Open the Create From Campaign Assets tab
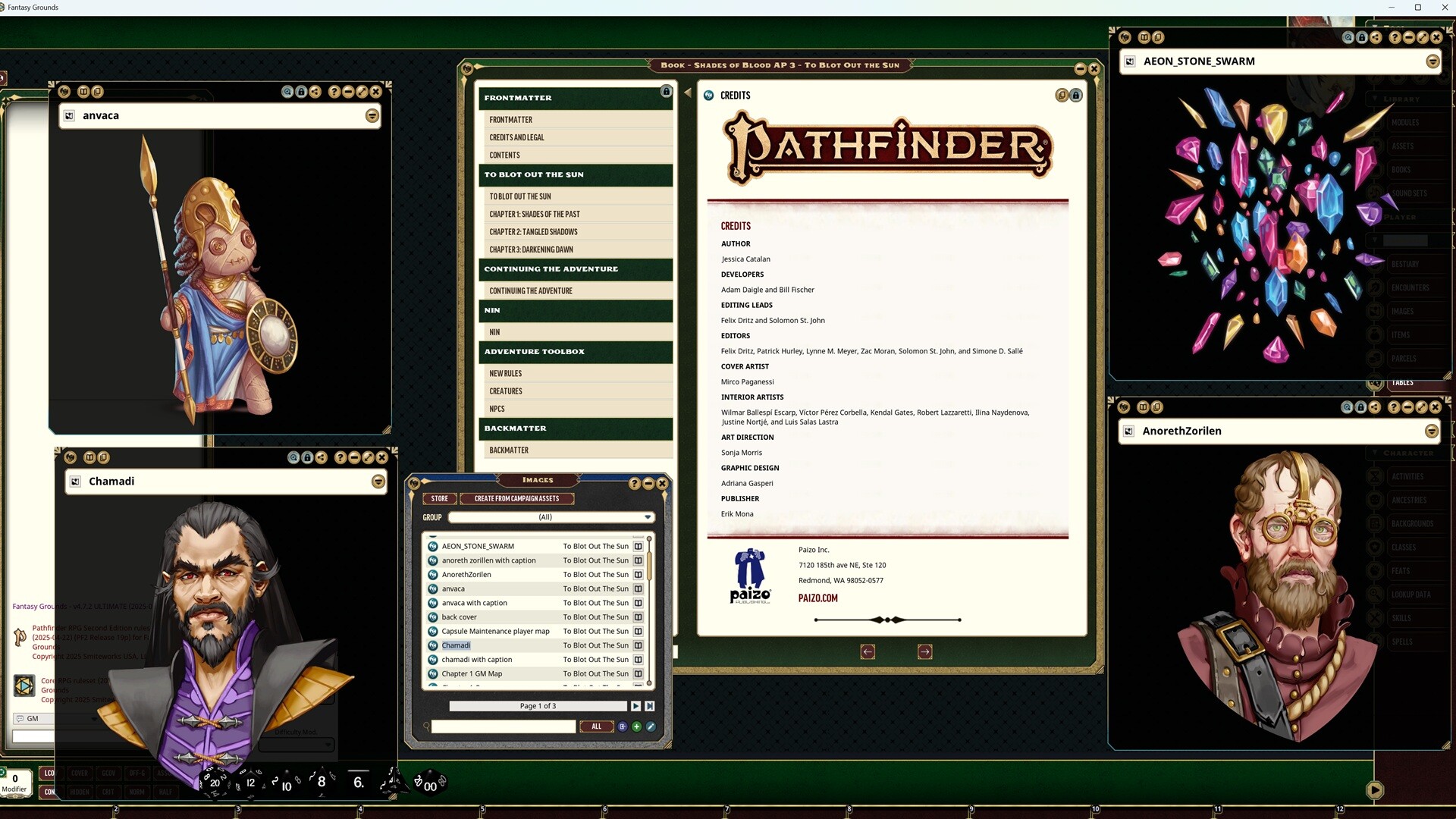 pos(518,498)
